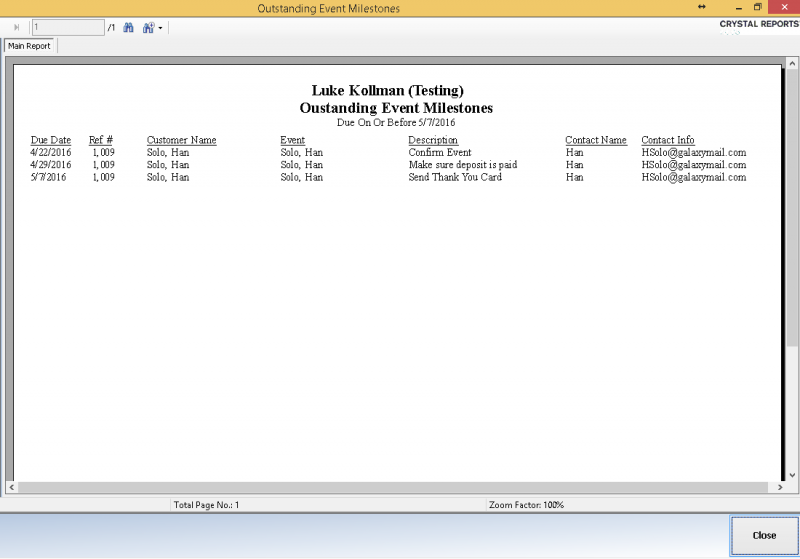This screenshot has width=800, height=559.
Task: Select the Due Date column header
Action: point(51,140)
